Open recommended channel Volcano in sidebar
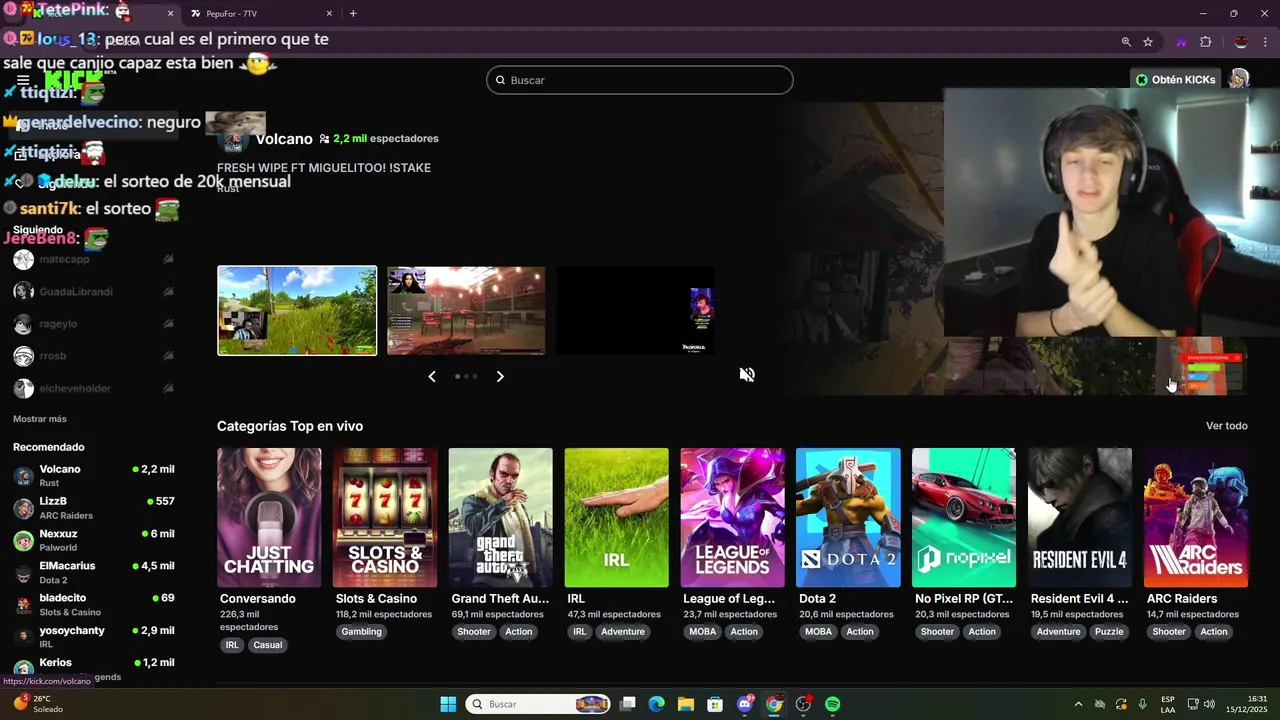1280x720 pixels. tap(95, 475)
